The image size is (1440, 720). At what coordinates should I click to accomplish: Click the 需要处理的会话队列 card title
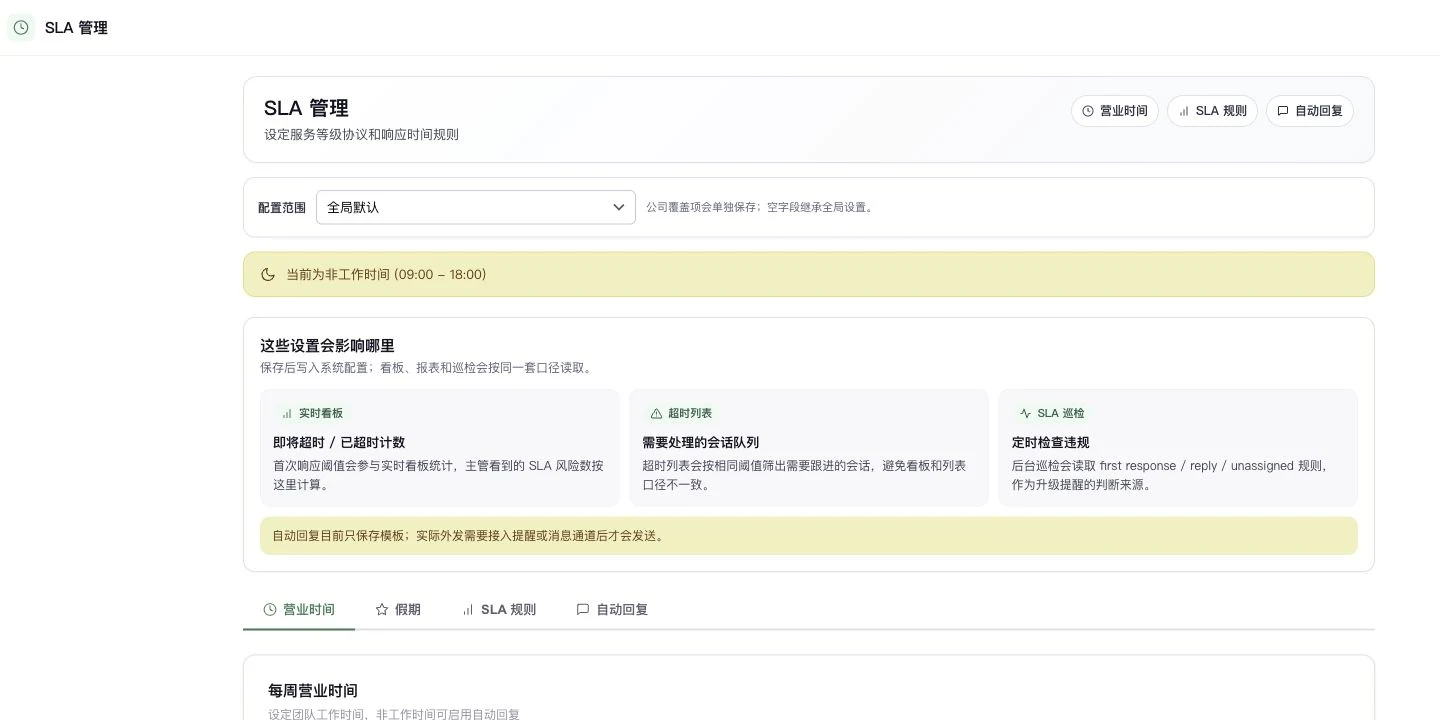tap(701, 442)
